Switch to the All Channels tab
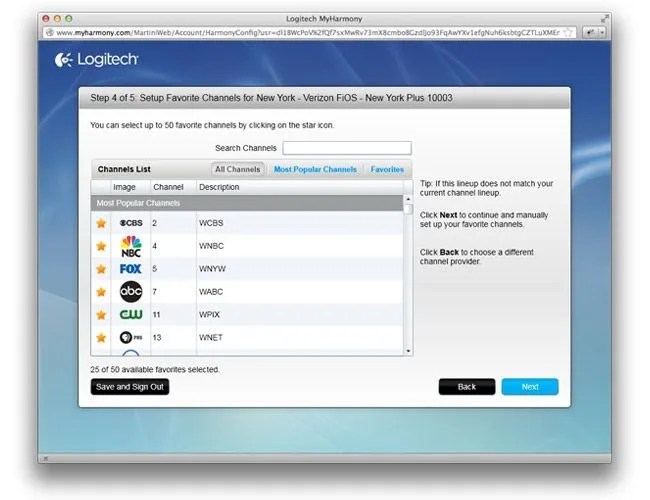 [x=238, y=169]
